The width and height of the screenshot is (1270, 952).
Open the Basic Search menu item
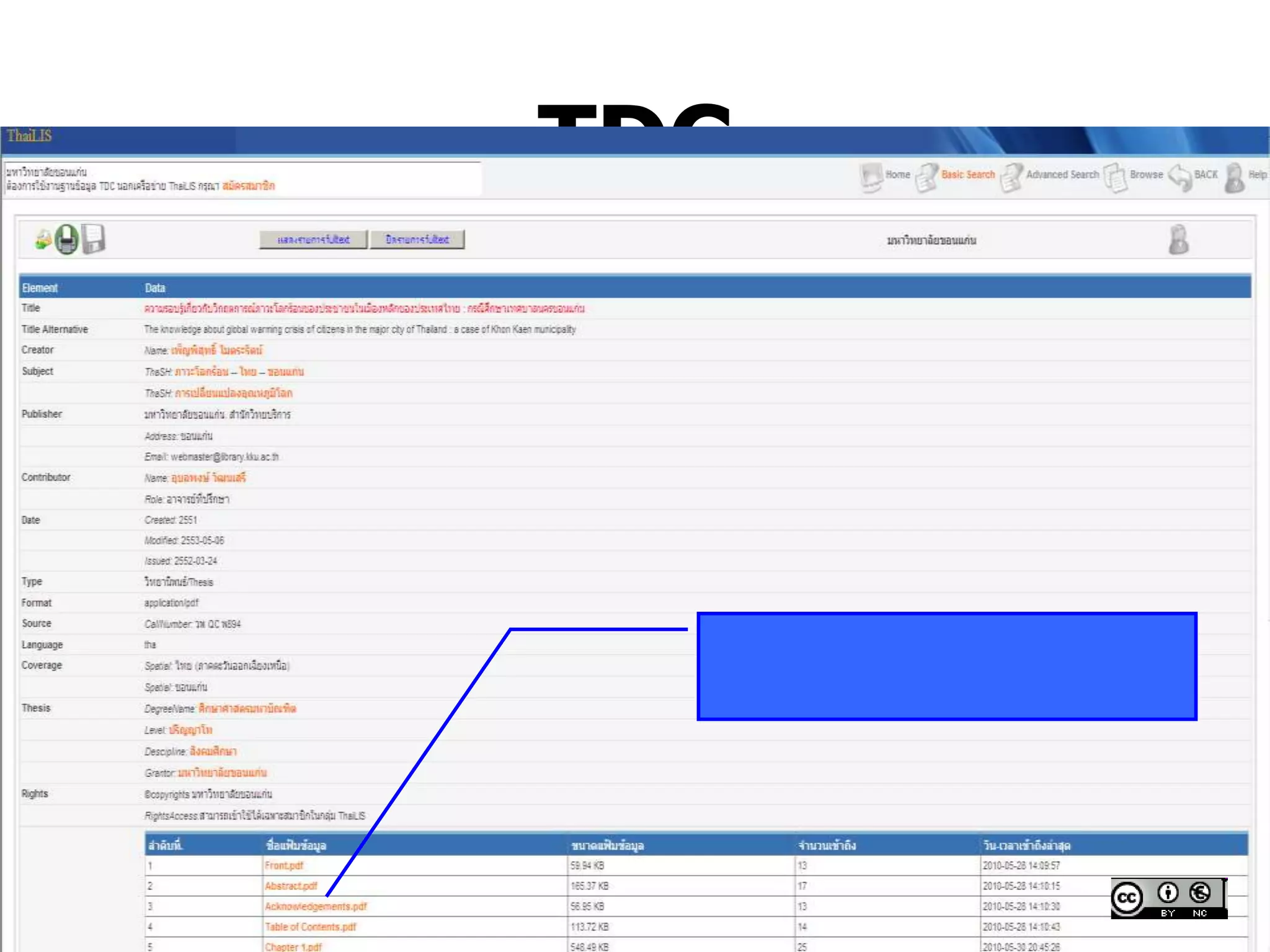coord(967,175)
